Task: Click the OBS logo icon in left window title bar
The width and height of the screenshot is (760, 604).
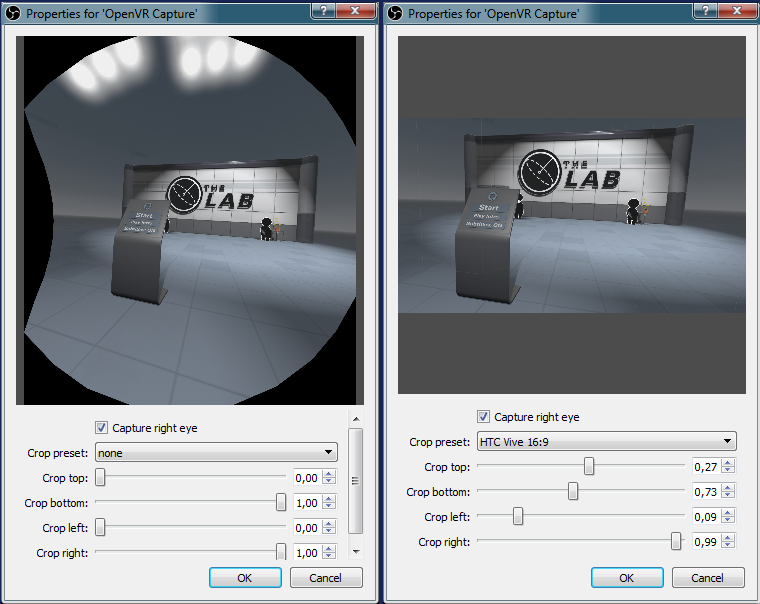Action: tap(13, 13)
